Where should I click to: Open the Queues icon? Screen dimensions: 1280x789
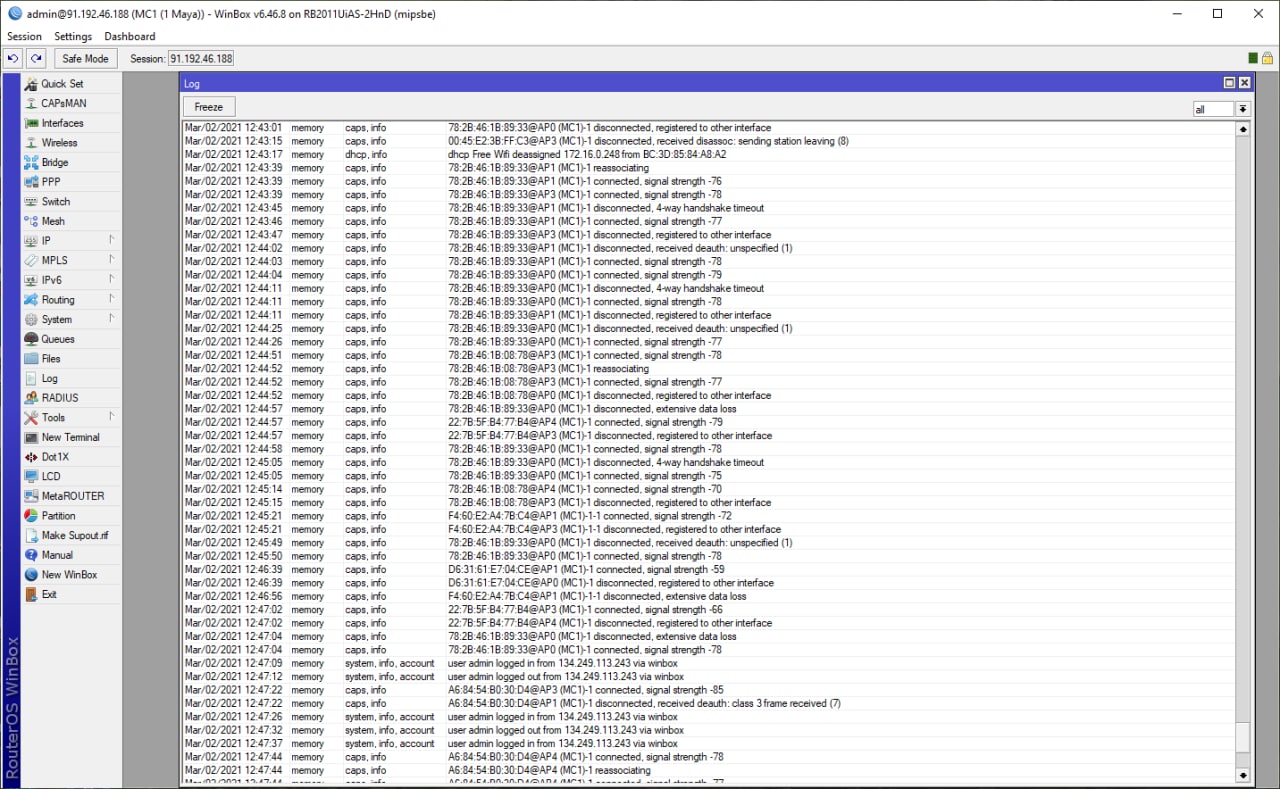pos(31,339)
